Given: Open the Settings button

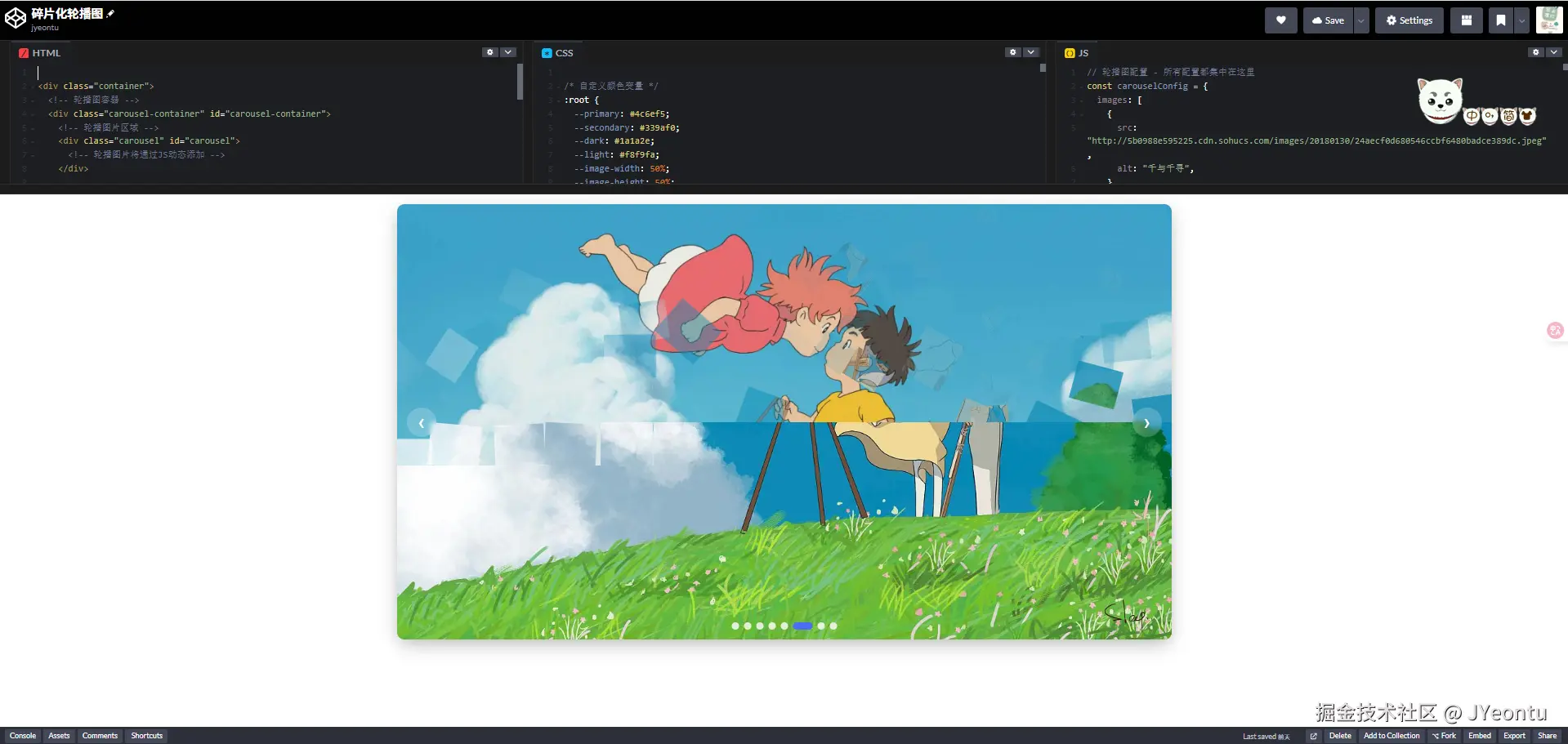Looking at the screenshot, I should point(1409,20).
